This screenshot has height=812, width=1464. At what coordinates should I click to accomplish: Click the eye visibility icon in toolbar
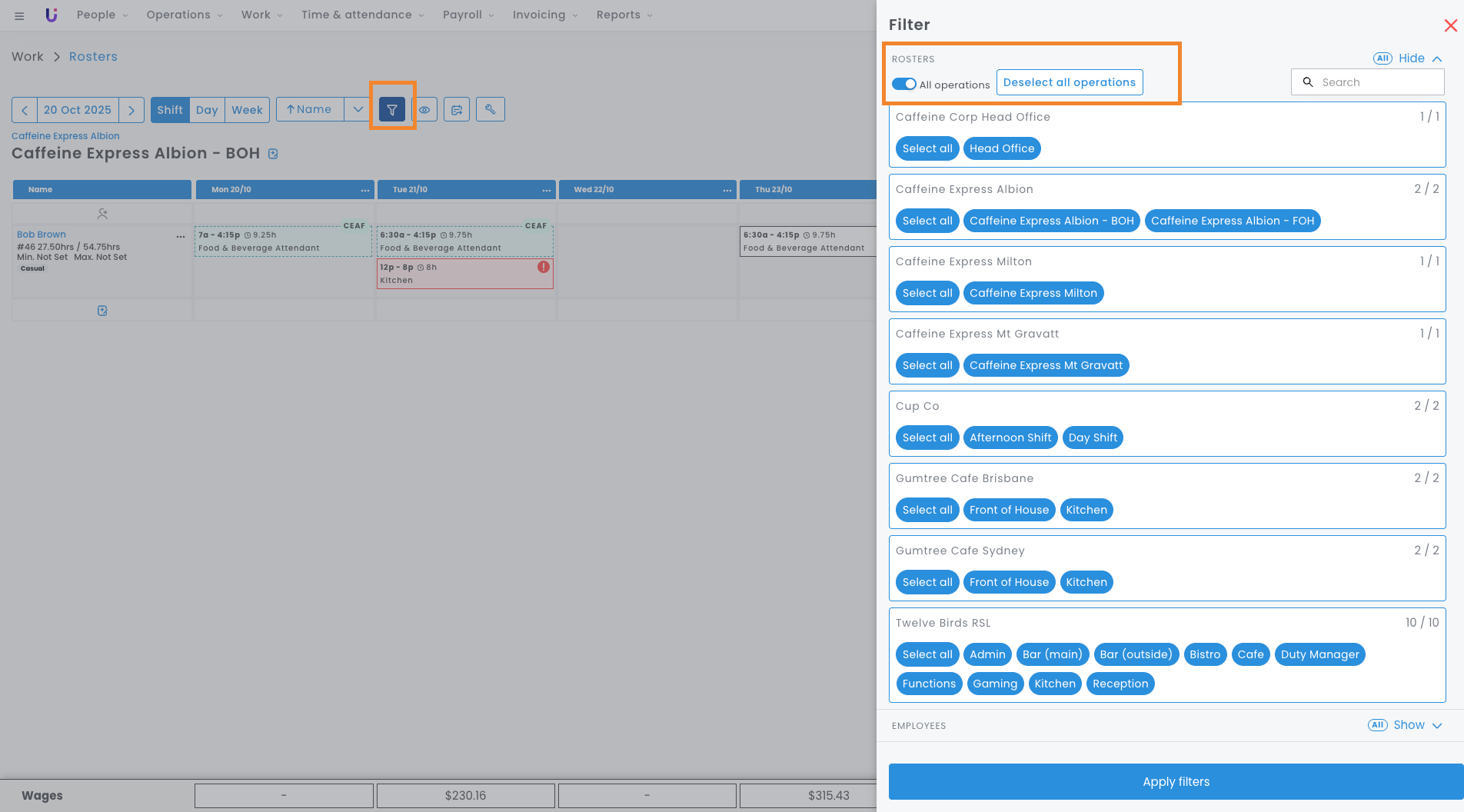424,110
